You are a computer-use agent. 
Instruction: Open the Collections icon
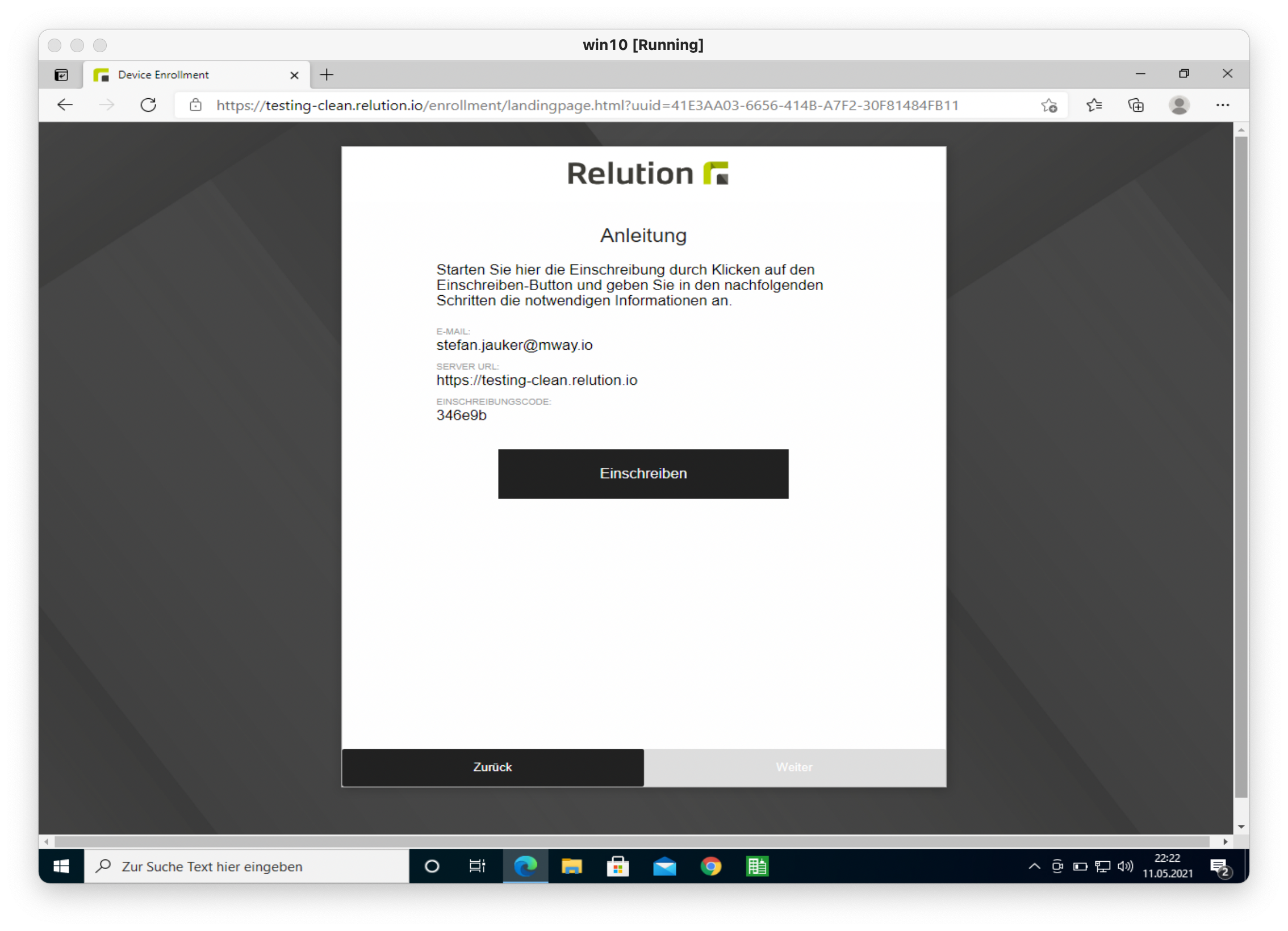(1136, 105)
